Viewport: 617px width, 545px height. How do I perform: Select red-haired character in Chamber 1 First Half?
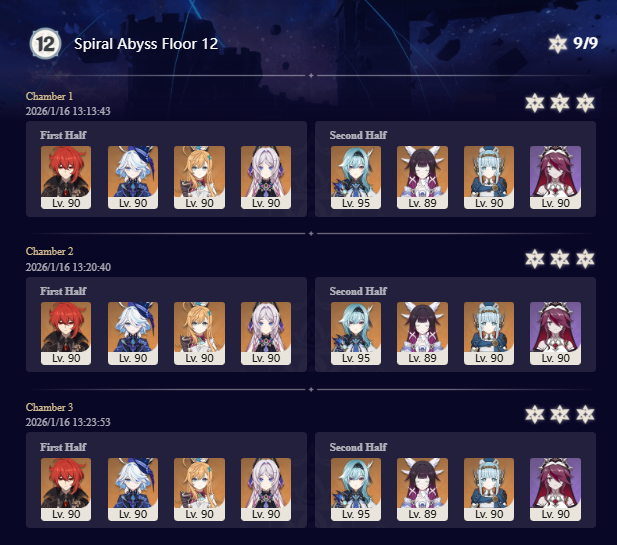coord(66,177)
